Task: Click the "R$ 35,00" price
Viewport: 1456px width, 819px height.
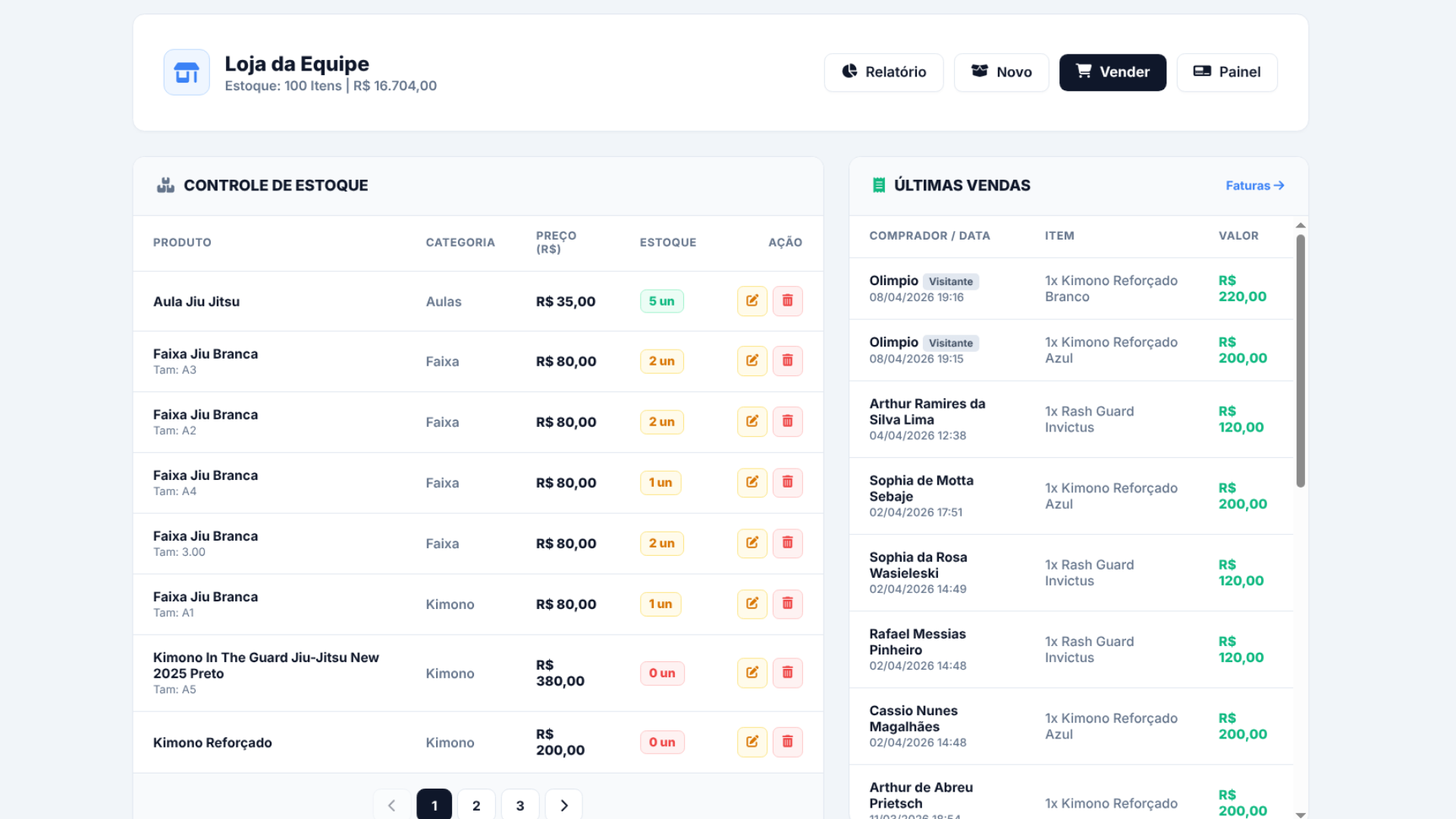Action: tap(566, 301)
